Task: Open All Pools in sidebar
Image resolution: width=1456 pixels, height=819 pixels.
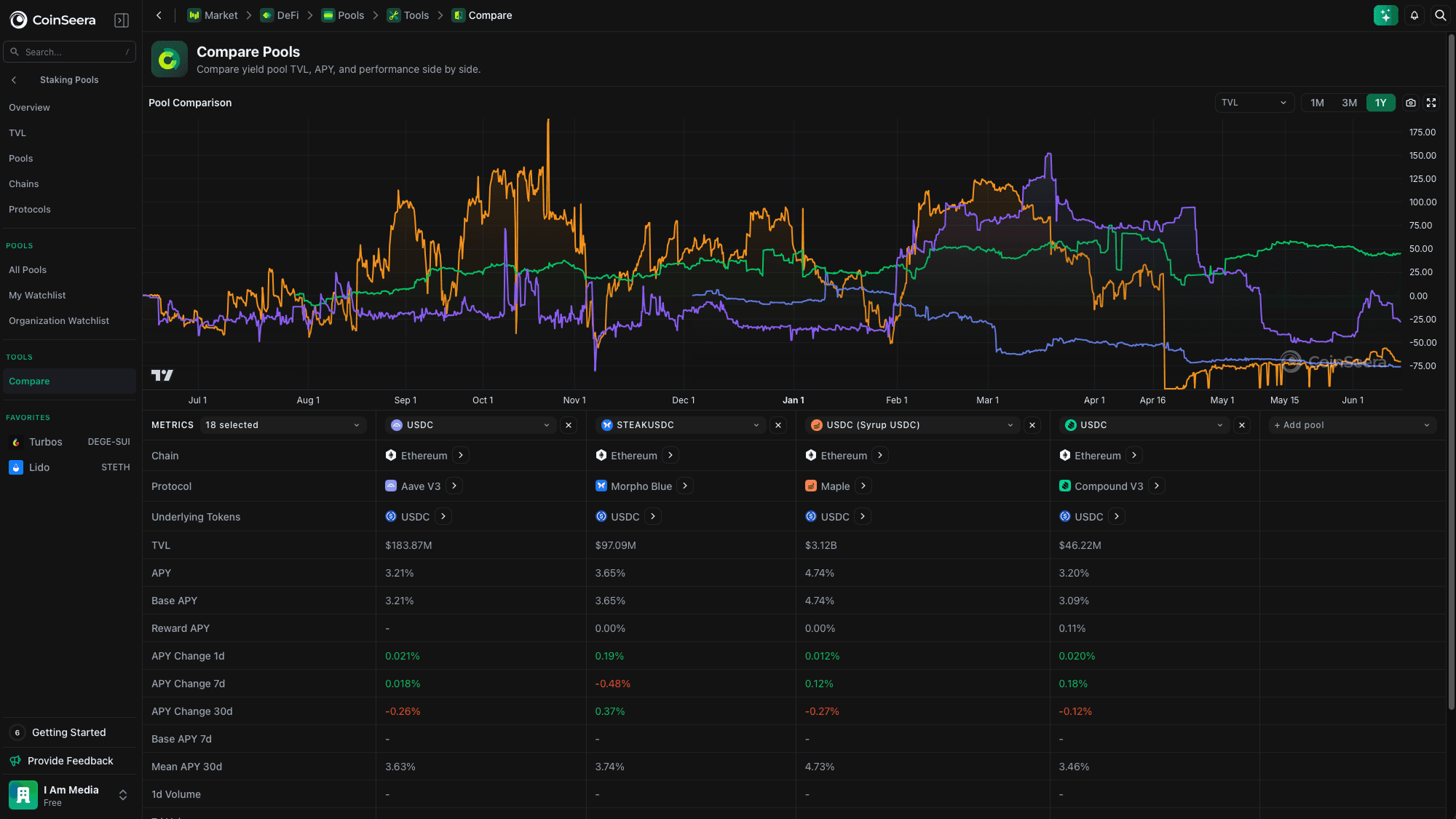Action: [69, 270]
